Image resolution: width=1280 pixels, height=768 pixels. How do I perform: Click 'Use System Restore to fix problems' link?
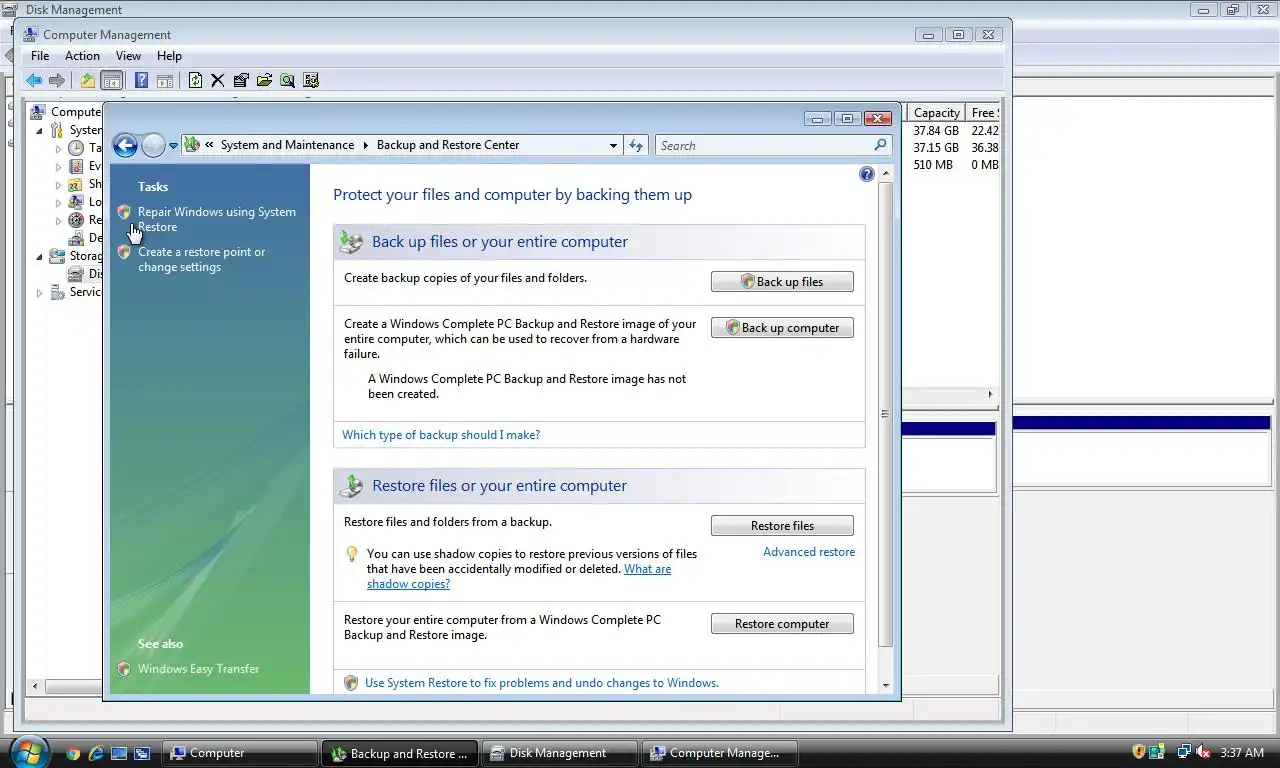541,683
